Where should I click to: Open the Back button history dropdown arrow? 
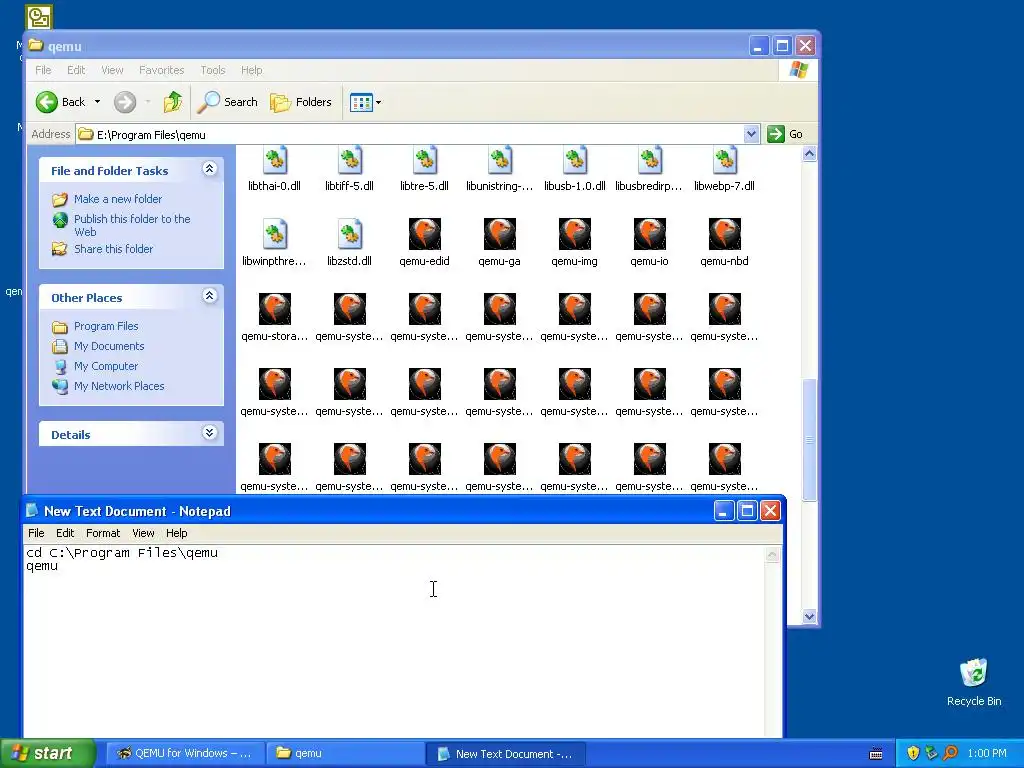[97, 102]
